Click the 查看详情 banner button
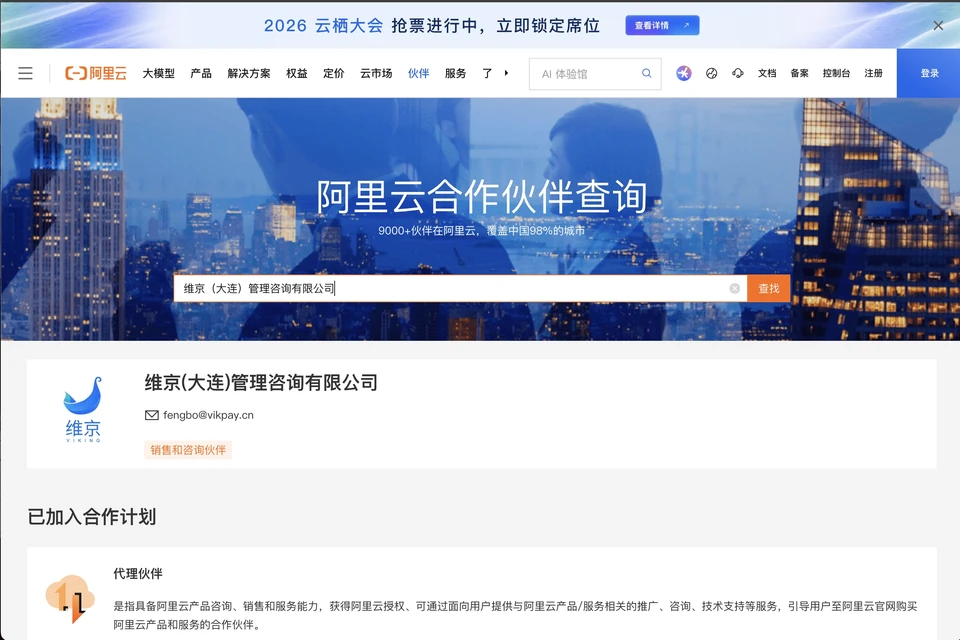The width and height of the screenshot is (960, 640). [x=662, y=25]
